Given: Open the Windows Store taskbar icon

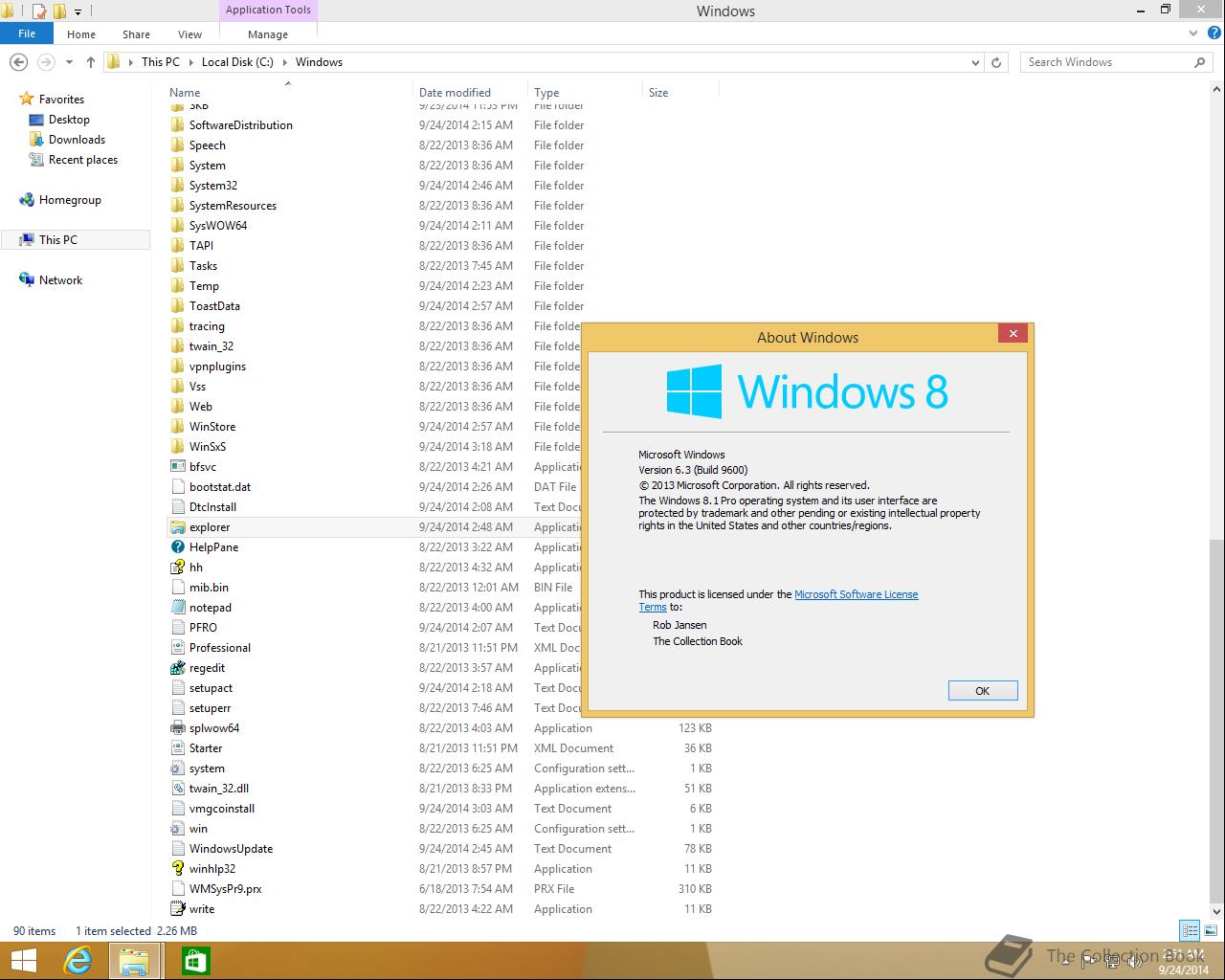Looking at the screenshot, I should click(195, 961).
